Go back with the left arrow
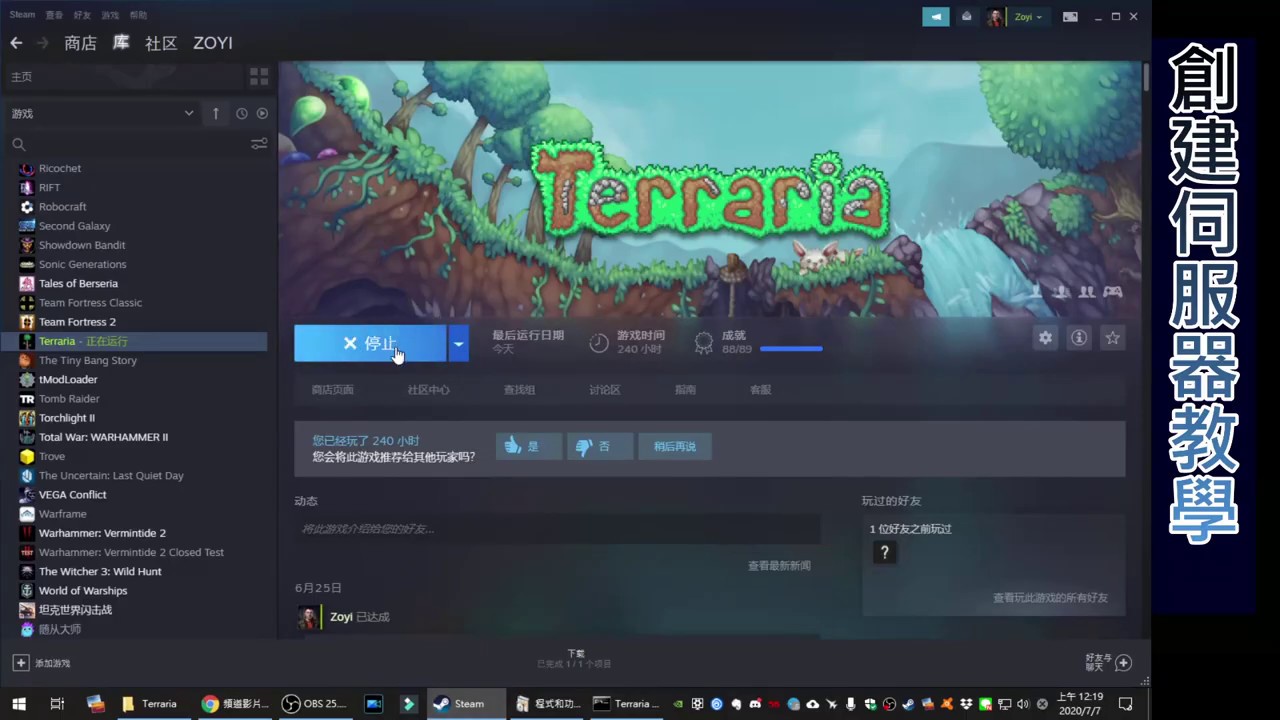The height and width of the screenshot is (720, 1280). pyautogui.click(x=16, y=43)
